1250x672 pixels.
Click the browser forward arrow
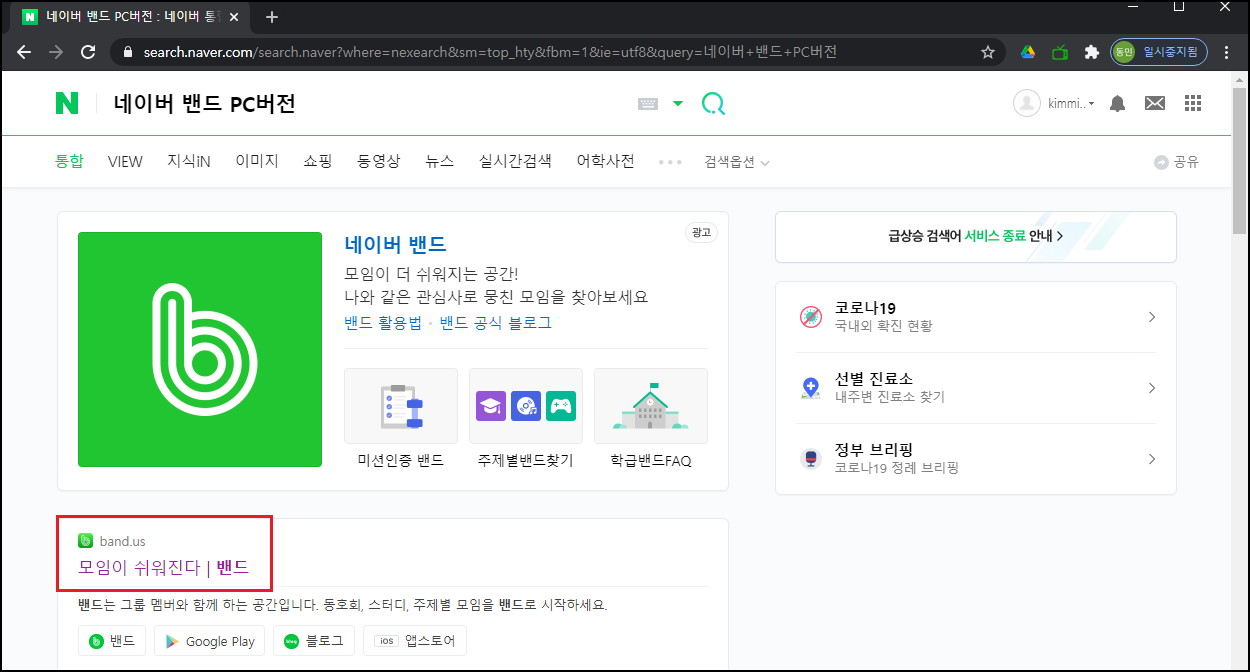click(x=56, y=52)
